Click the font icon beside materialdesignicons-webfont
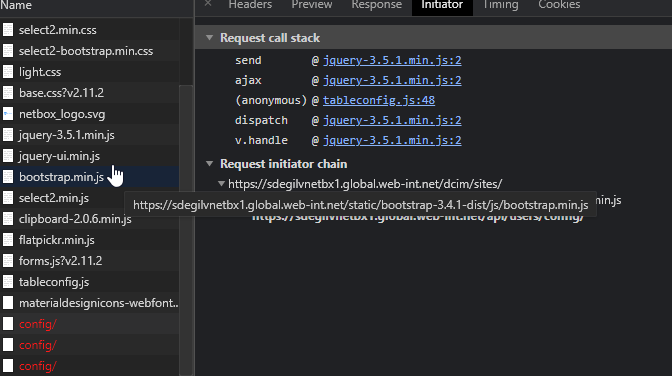The width and height of the screenshot is (672, 376). pyautogui.click(x=8, y=303)
